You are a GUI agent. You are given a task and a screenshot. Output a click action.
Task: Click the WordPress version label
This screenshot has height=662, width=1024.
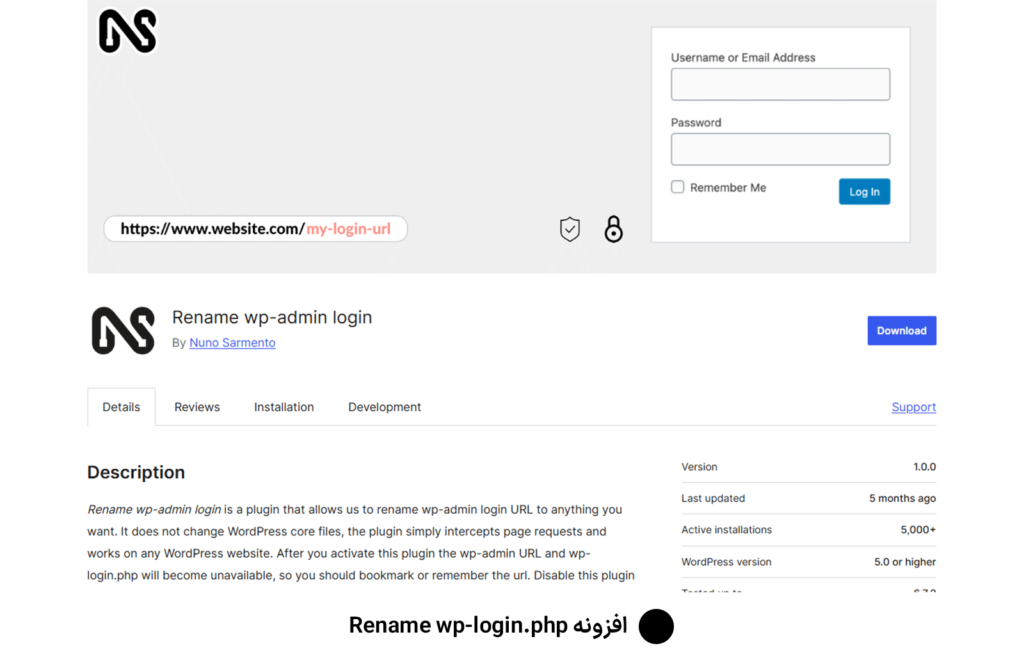(726, 561)
